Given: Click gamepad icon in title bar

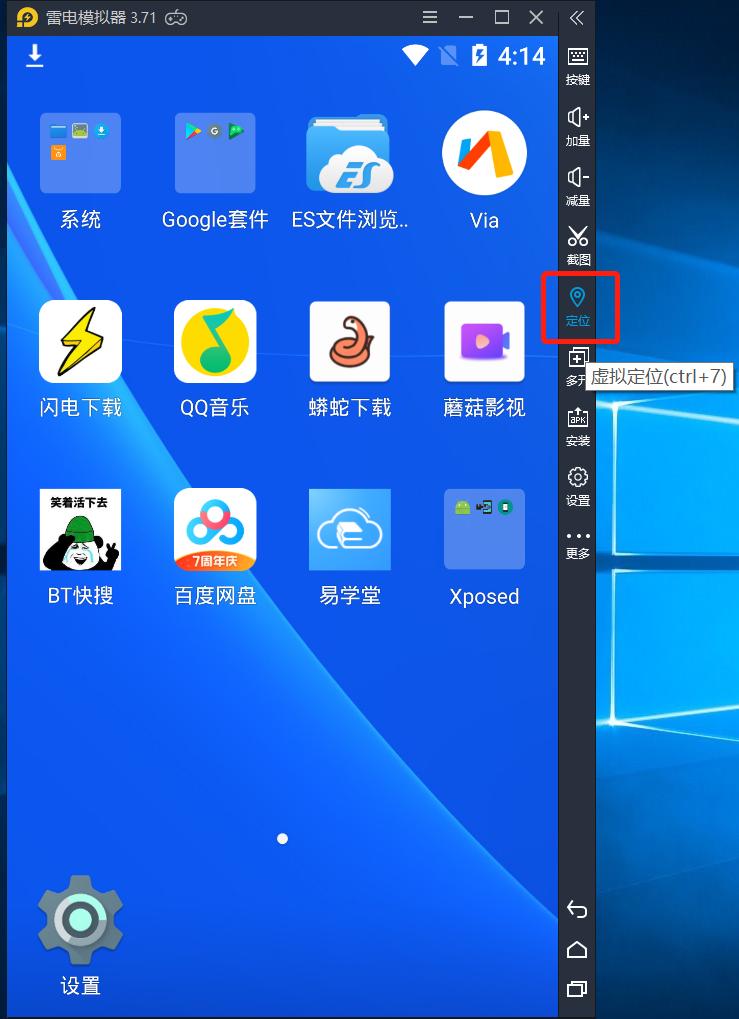Looking at the screenshot, I should (176, 18).
